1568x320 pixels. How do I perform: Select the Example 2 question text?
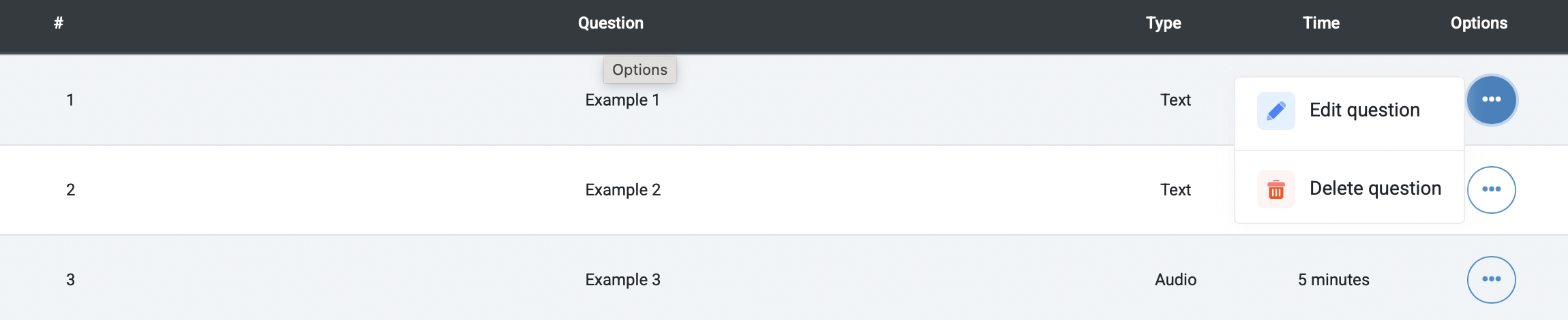click(623, 190)
